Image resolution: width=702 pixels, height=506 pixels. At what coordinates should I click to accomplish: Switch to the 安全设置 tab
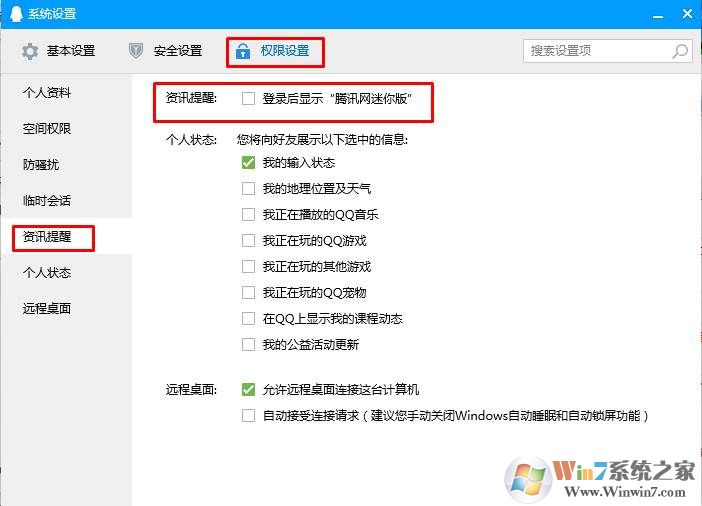[165, 51]
